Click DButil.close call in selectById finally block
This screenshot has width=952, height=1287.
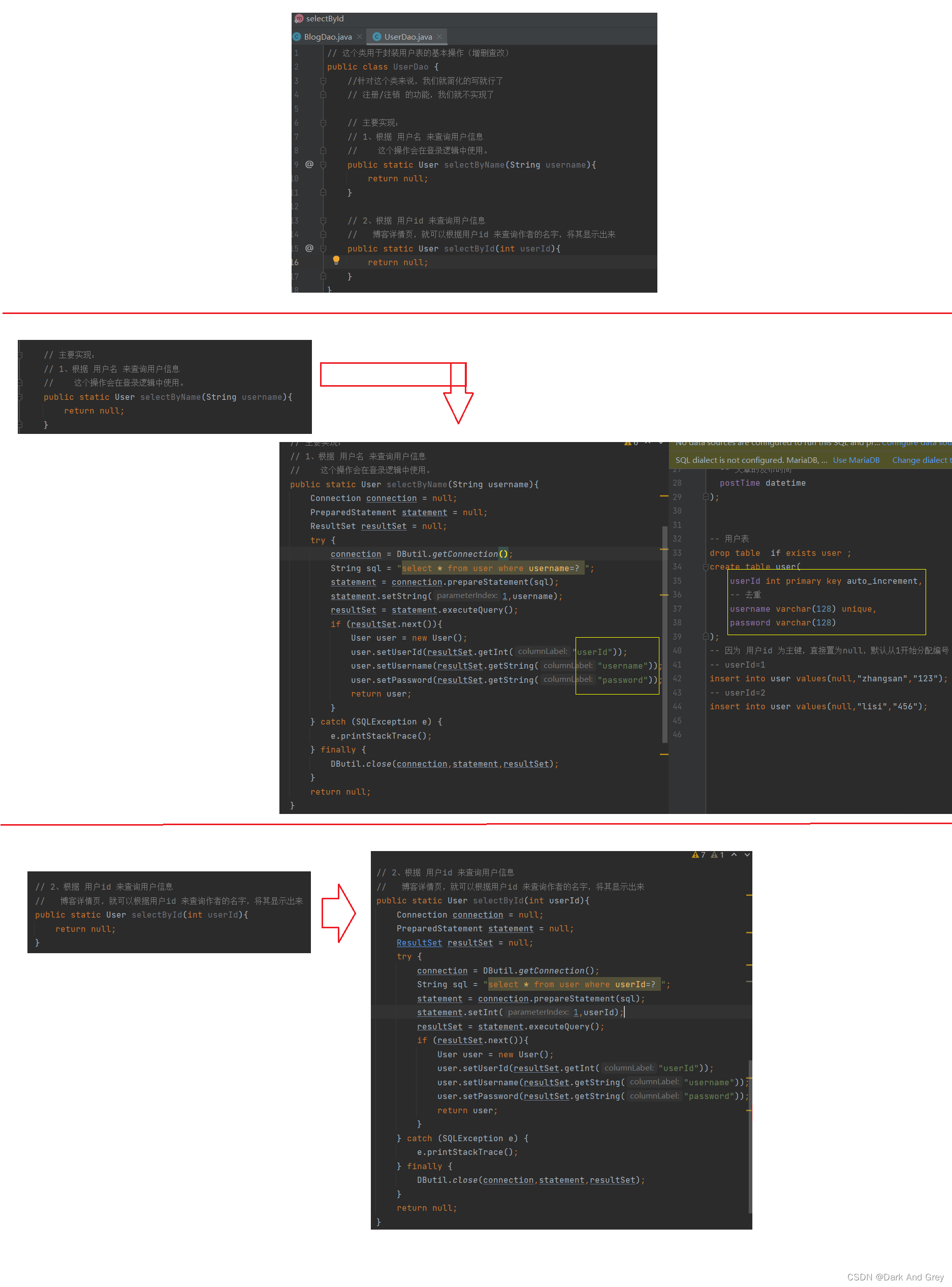point(531,1181)
